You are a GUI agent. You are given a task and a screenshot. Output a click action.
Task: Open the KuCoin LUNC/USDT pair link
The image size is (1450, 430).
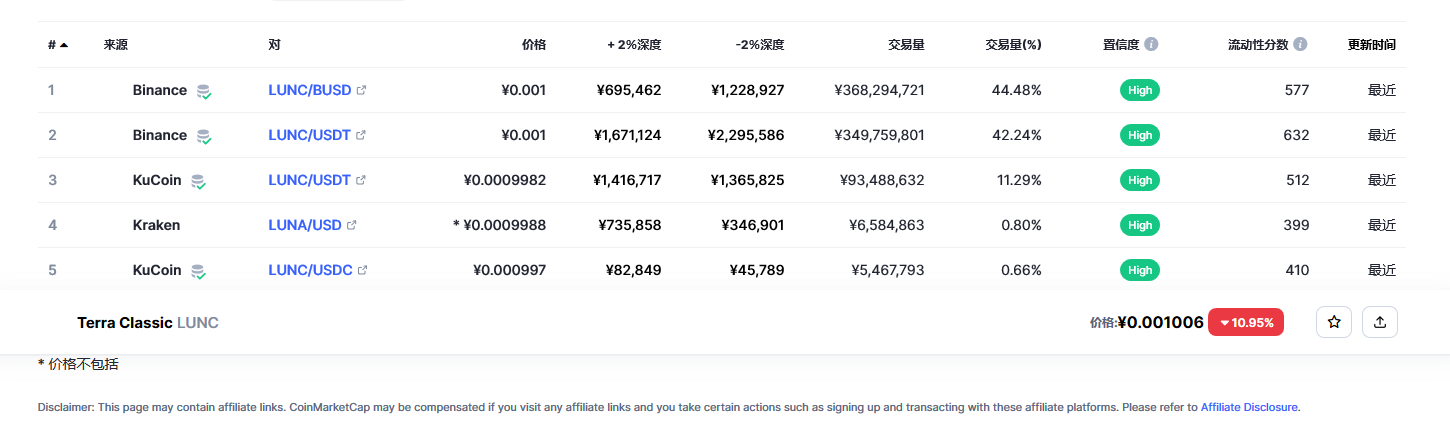click(x=309, y=180)
